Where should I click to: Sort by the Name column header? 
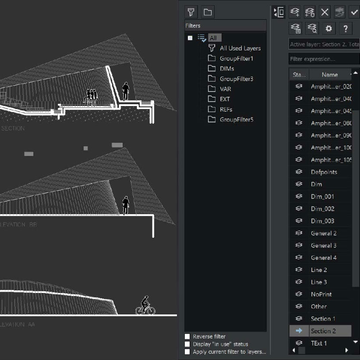(x=330, y=75)
